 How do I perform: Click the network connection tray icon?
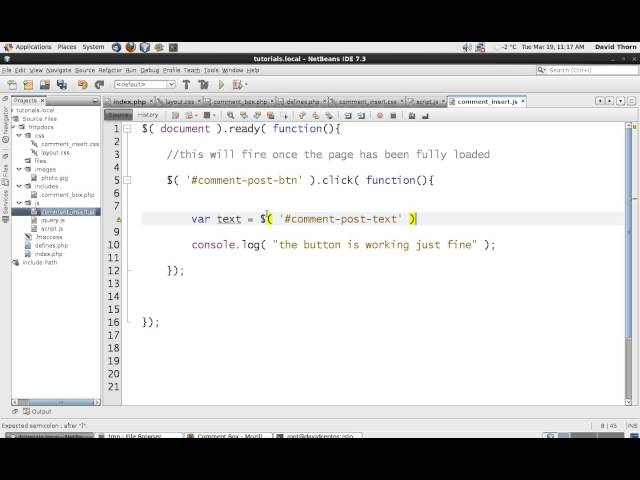(x=480, y=47)
